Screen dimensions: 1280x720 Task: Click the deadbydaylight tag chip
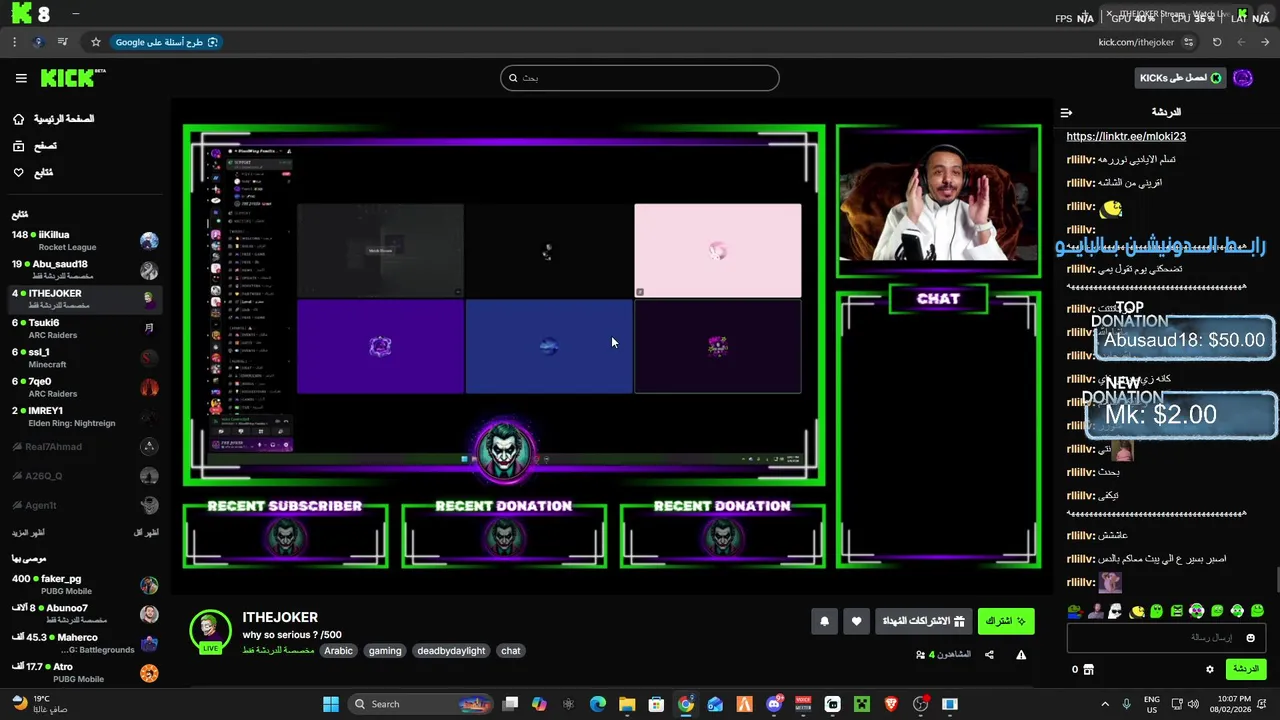(x=451, y=651)
